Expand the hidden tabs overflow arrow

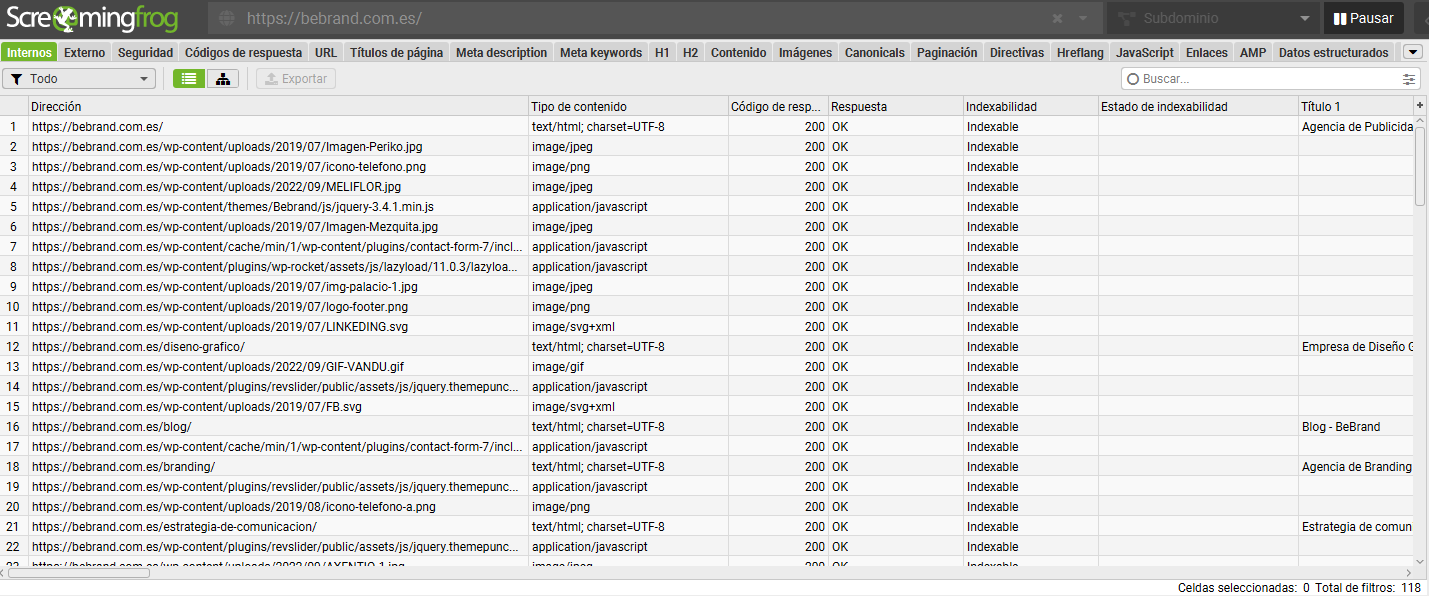click(1413, 53)
